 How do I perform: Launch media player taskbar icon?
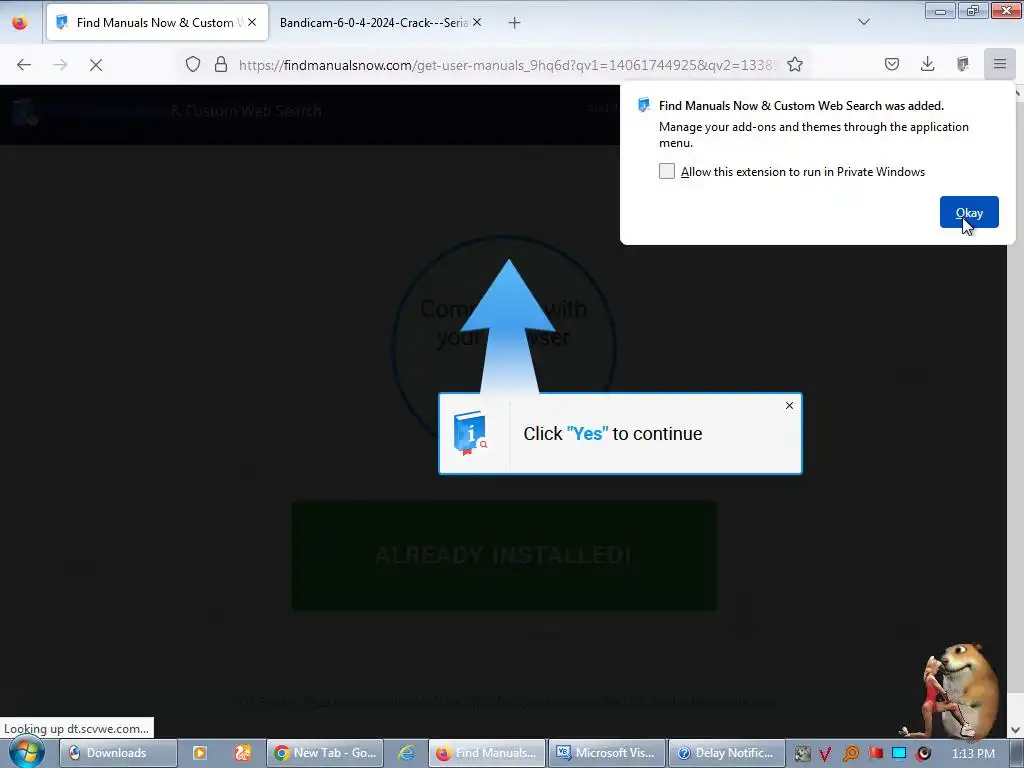click(200, 753)
